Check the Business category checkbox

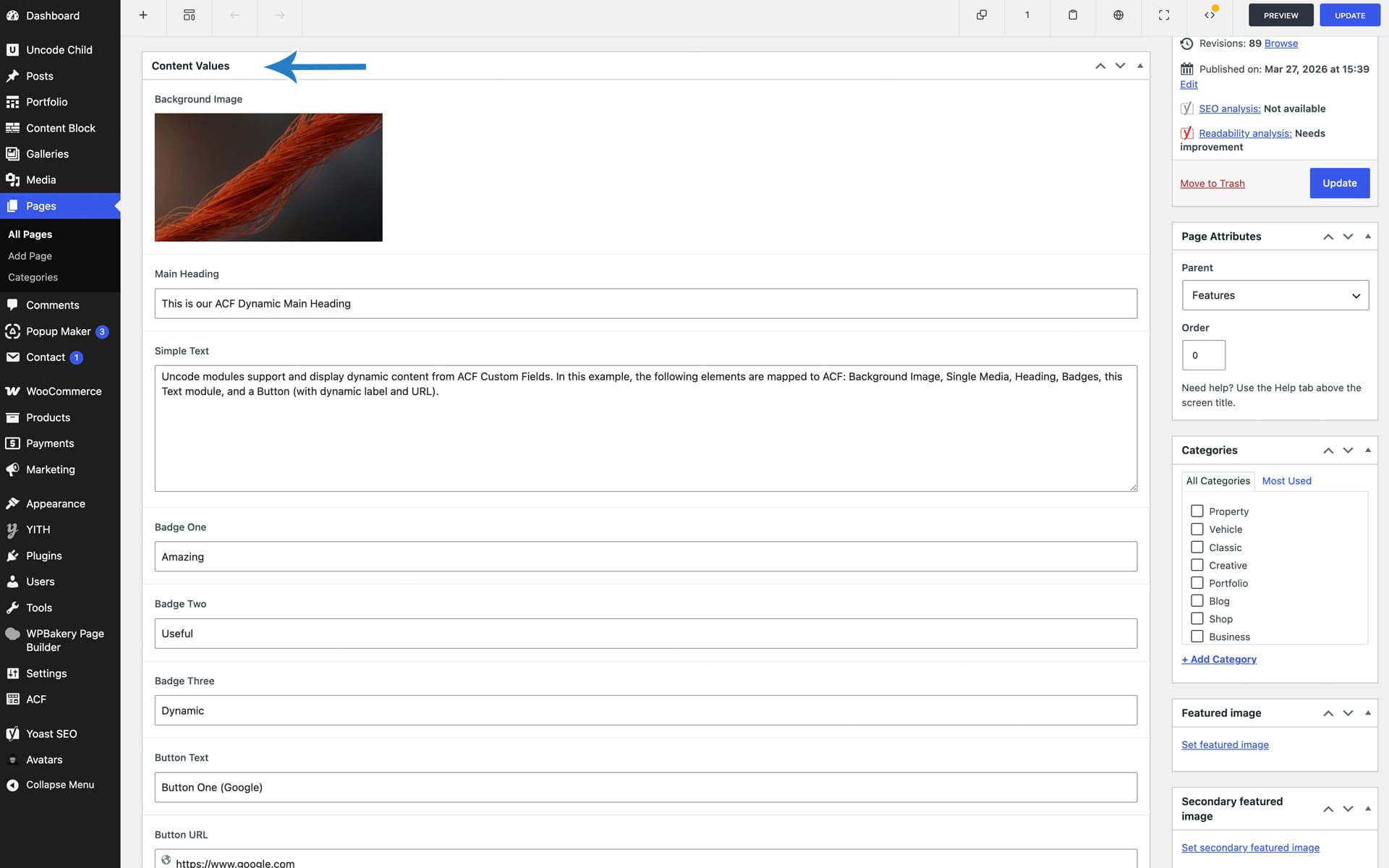1197,637
